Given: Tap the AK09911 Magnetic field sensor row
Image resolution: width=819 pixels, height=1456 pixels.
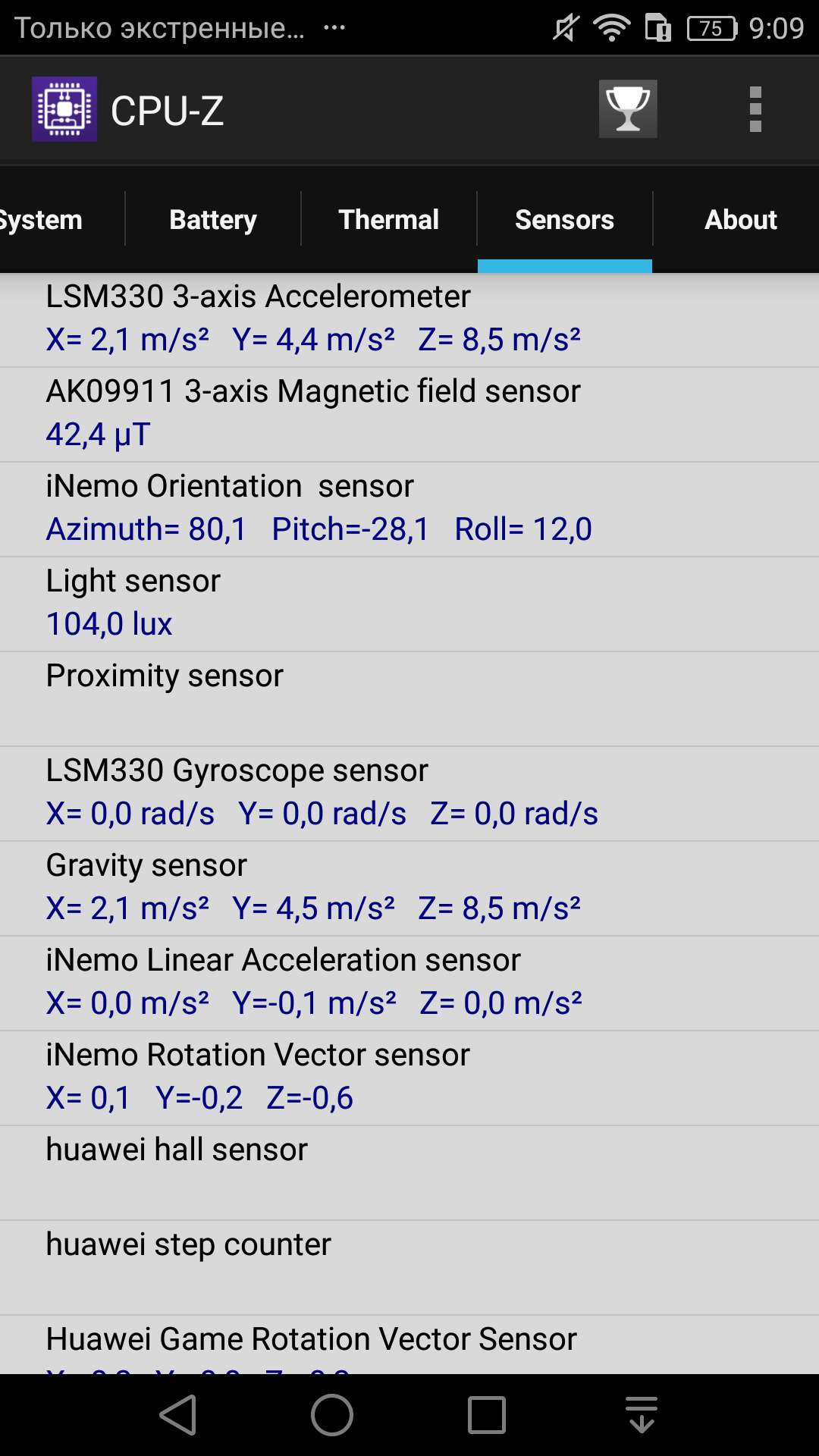Looking at the screenshot, I should (x=409, y=415).
